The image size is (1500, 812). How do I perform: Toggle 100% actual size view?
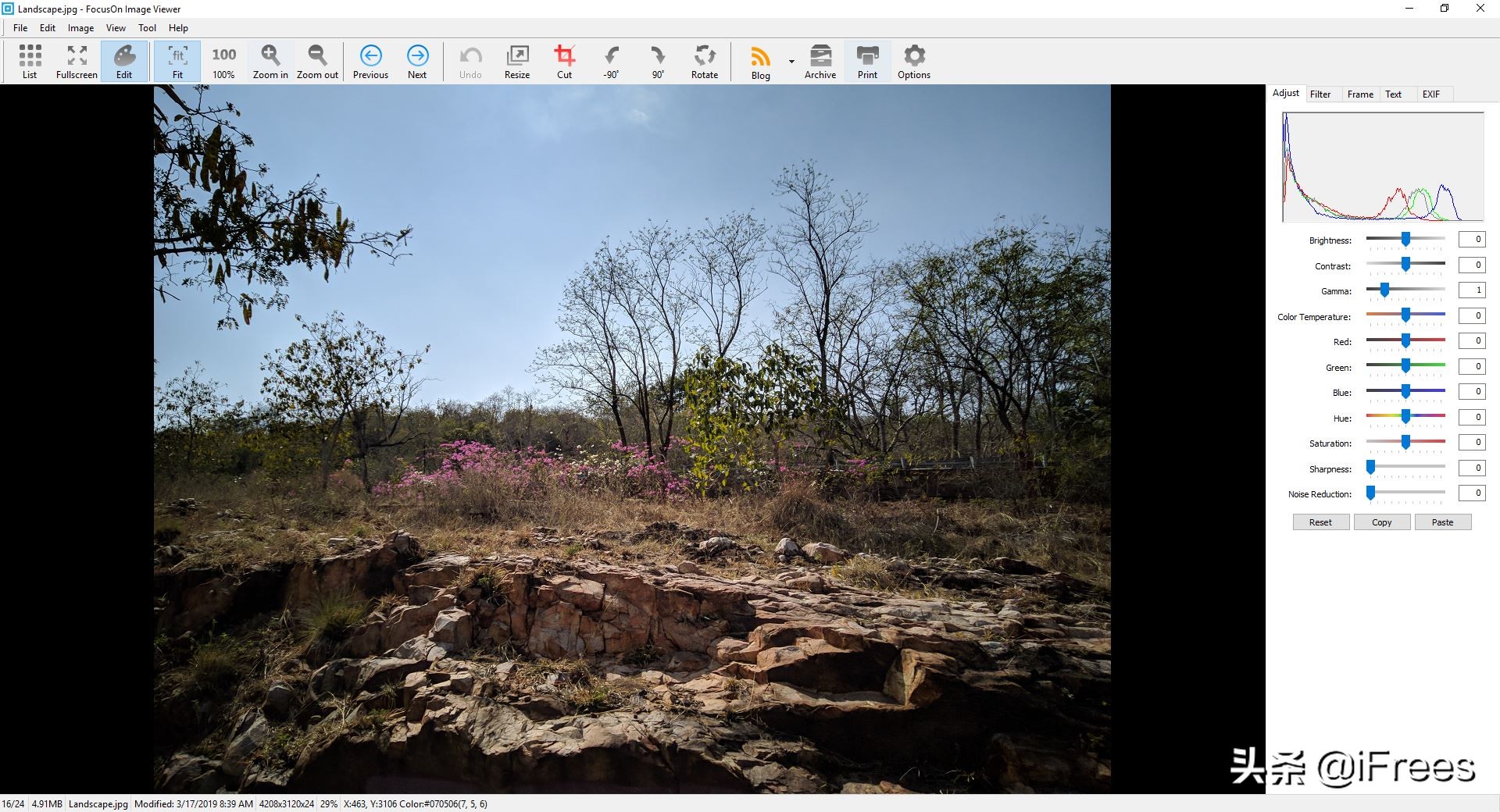[223, 61]
